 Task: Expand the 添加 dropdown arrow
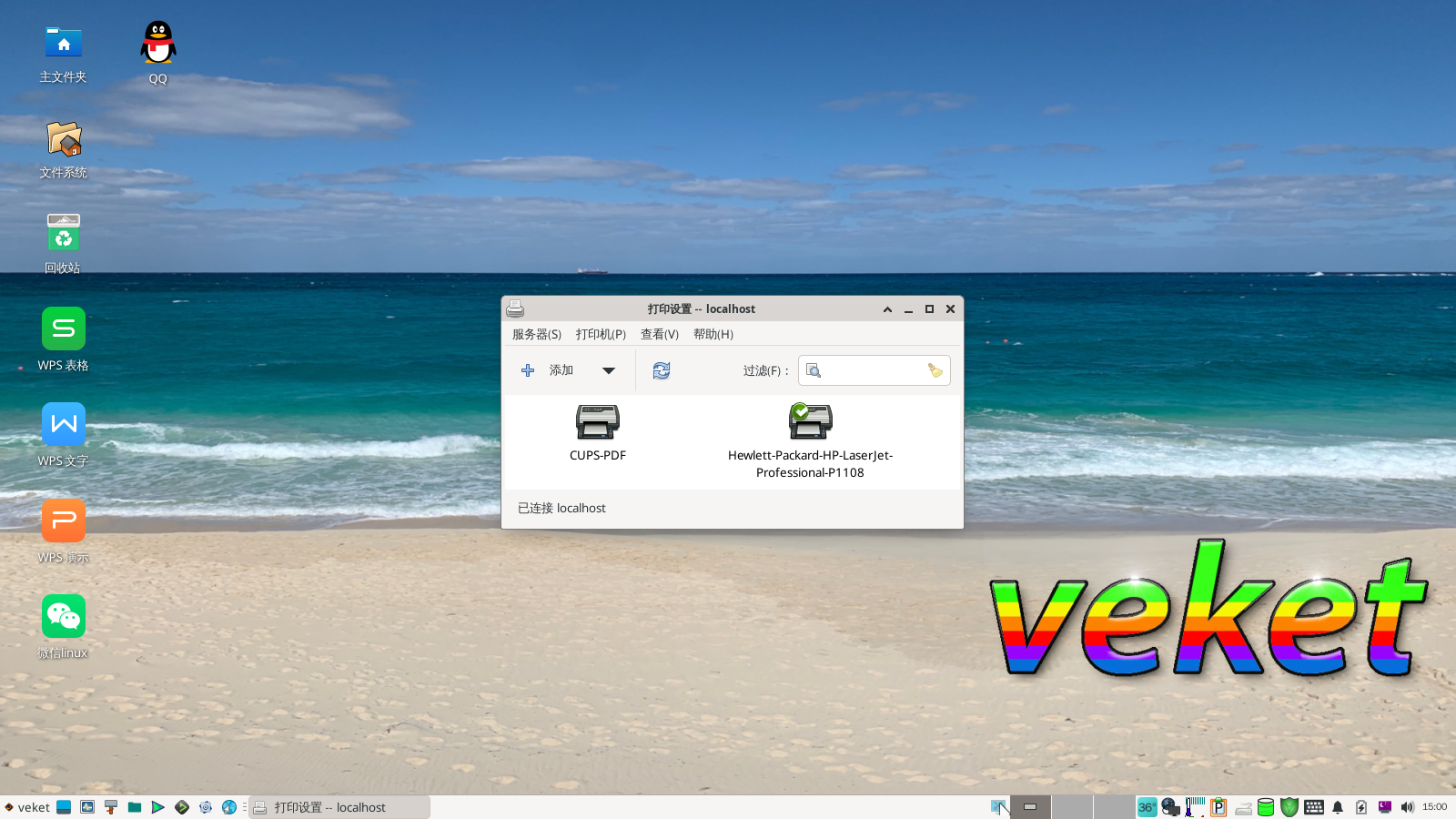click(x=609, y=370)
